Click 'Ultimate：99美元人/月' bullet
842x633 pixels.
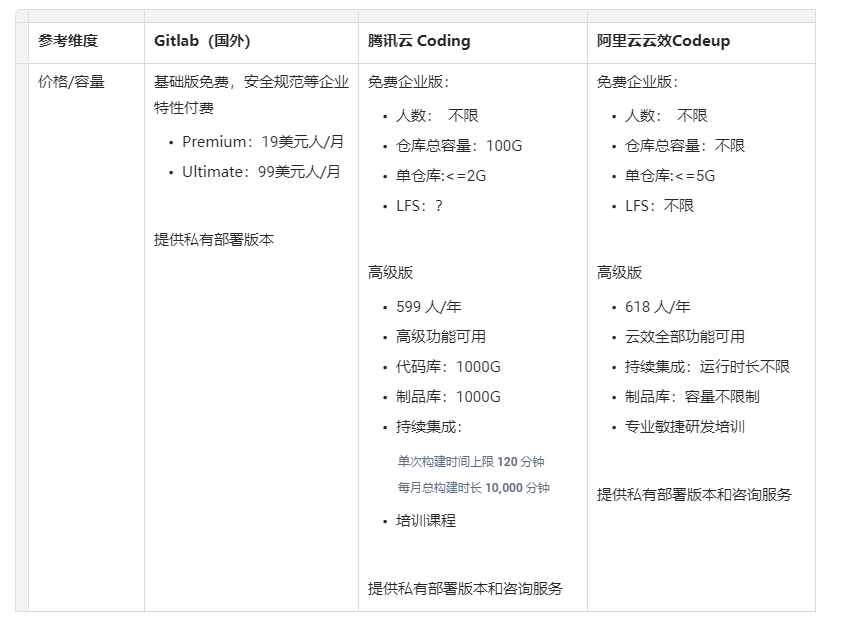coord(261,172)
